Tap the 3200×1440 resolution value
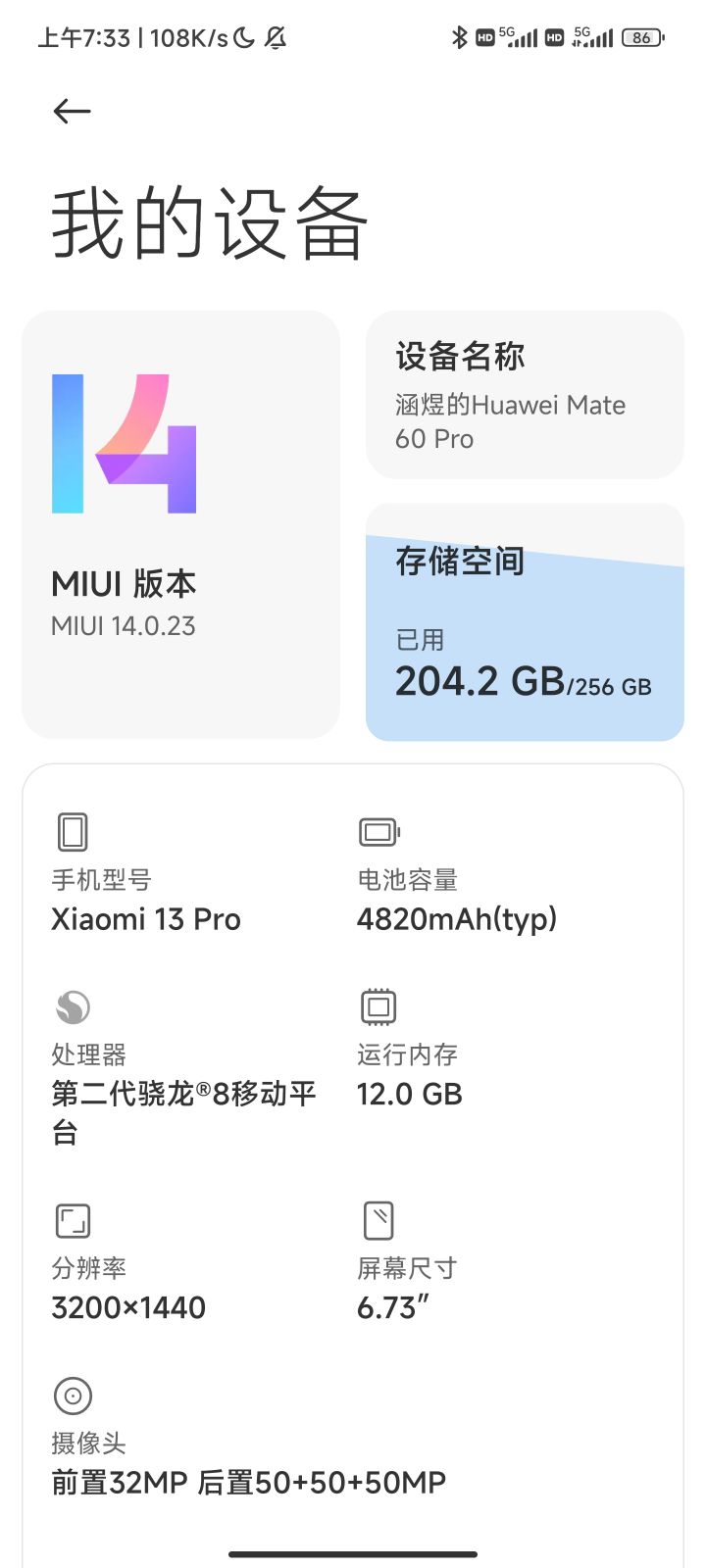This screenshot has height=1568, width=706. [128, 1307]
